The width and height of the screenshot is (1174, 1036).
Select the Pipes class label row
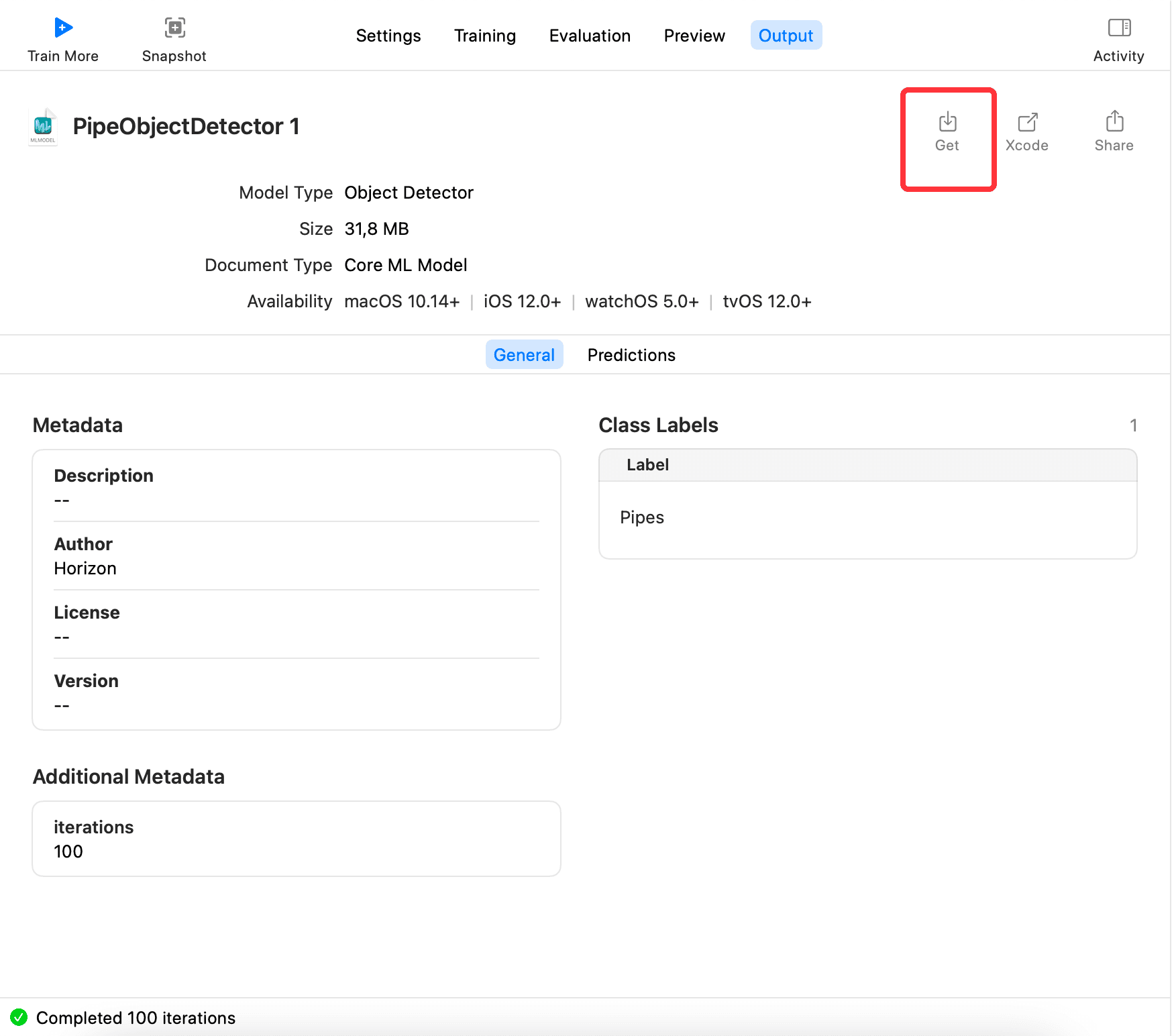pyautogui.click(x=867, y=517)
